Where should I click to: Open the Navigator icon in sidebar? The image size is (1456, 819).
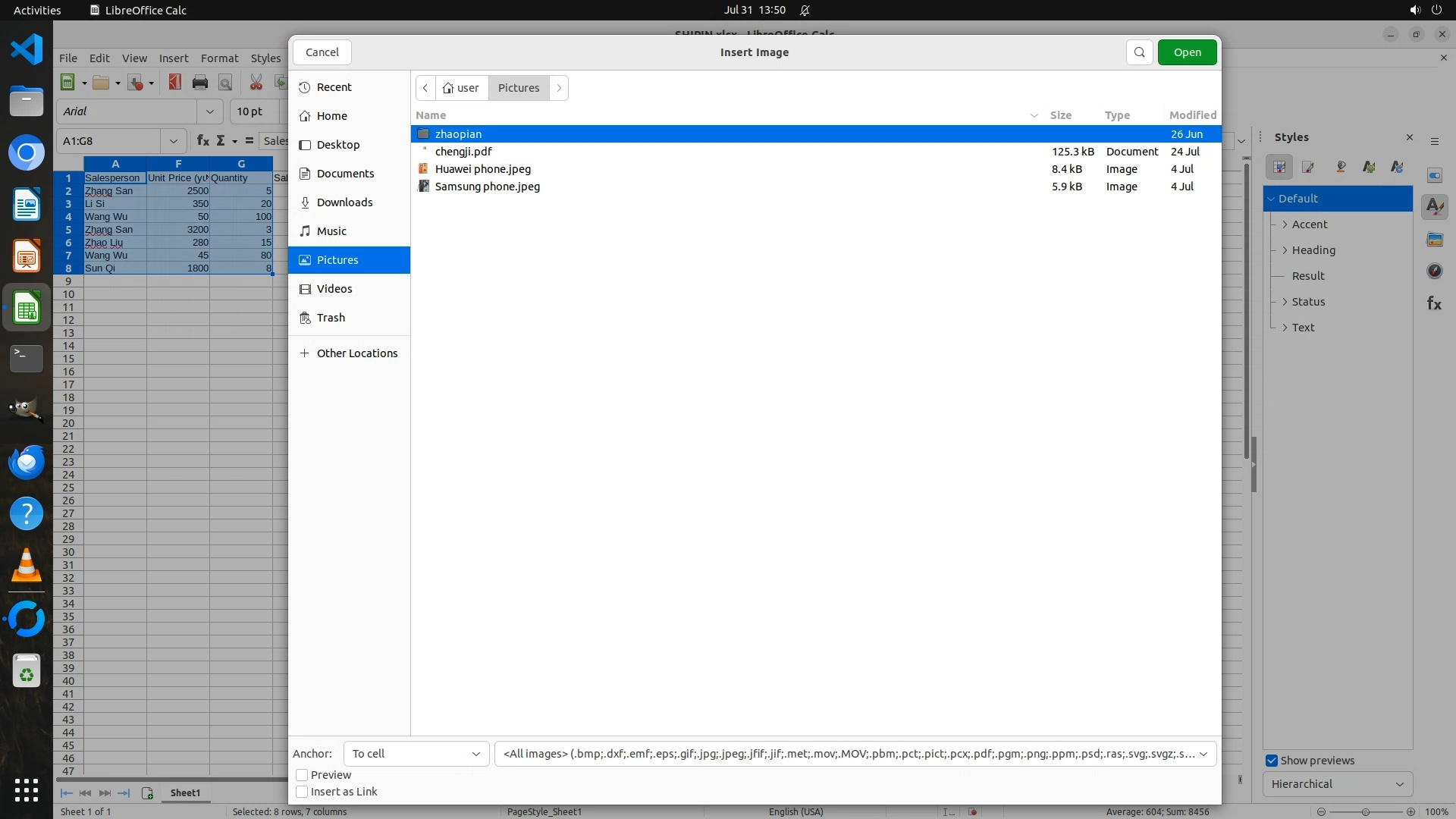click(1434, 271)
